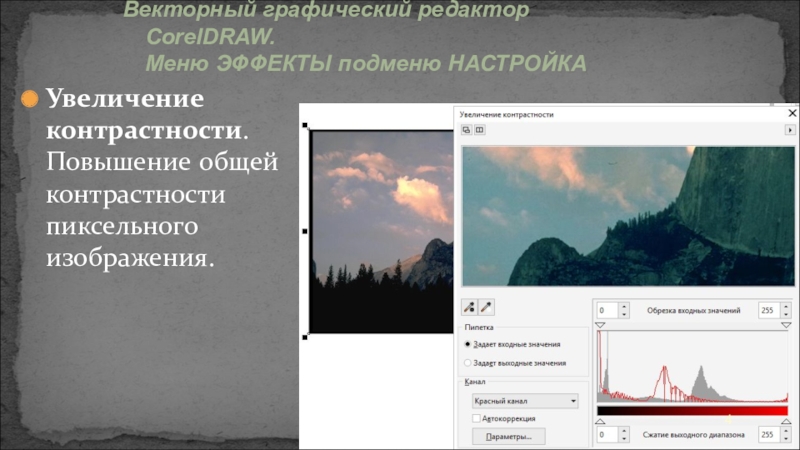Click the right output range triangle marker below gradient
Screen dimensions: 800x450
coord(786,421)
